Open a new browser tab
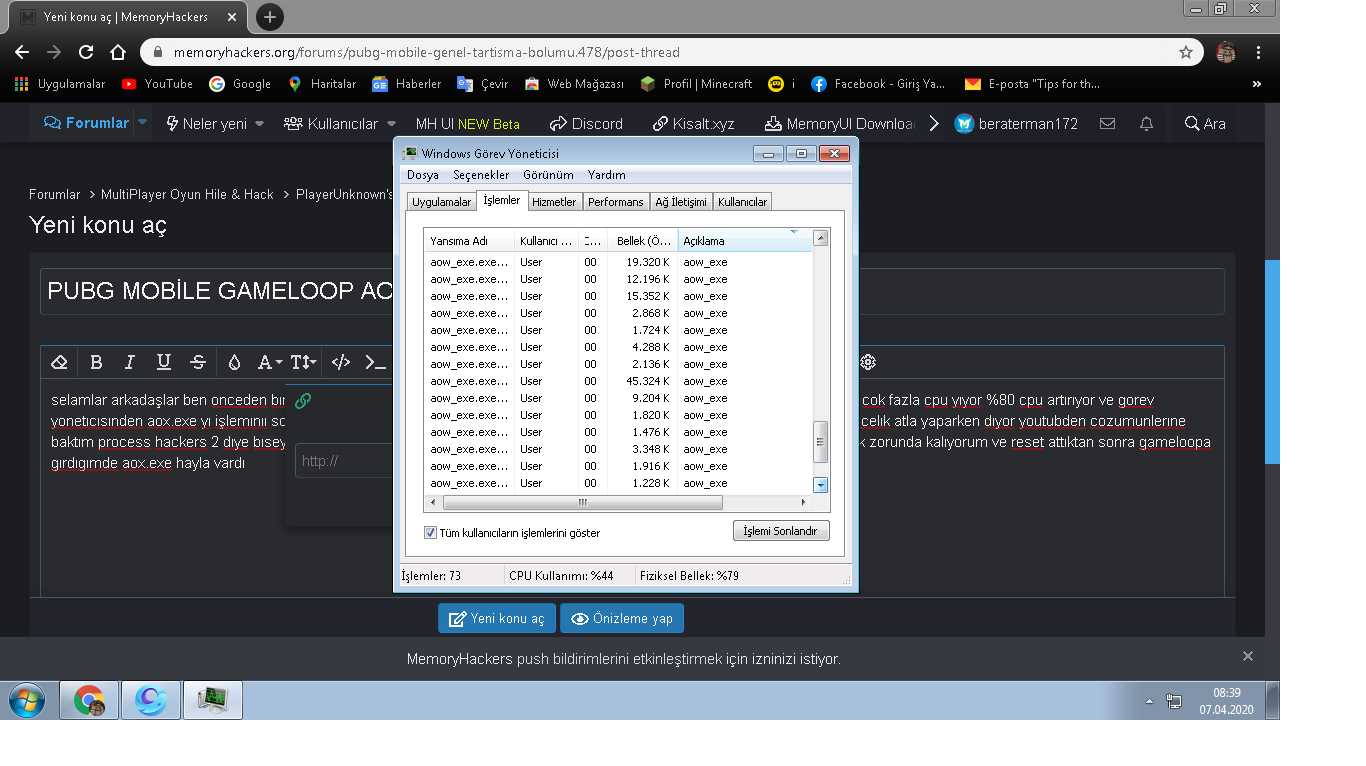Image resolution: width=1366 pixels, height=766 pixels. (269, 17)
